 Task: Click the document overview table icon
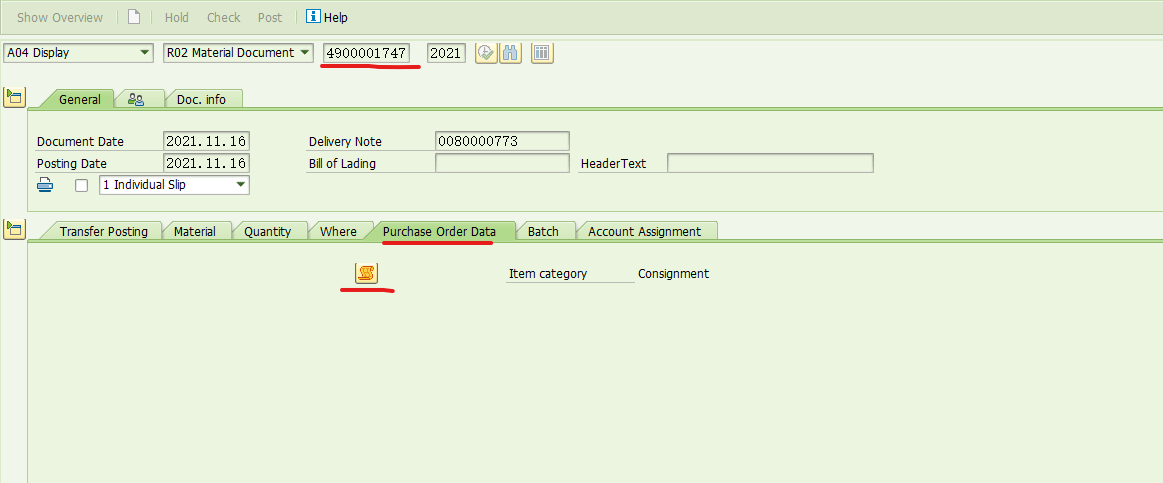[x=542, y=53]
